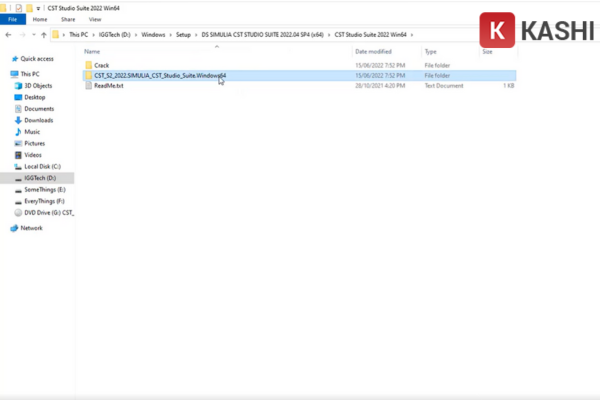600x400 pixels.
Task: Click the CST_S2_2022.SIMULIA_CST_Studio_Suite.Windows64 folder name
Action: pyautogui.click(x=160, y=75)
